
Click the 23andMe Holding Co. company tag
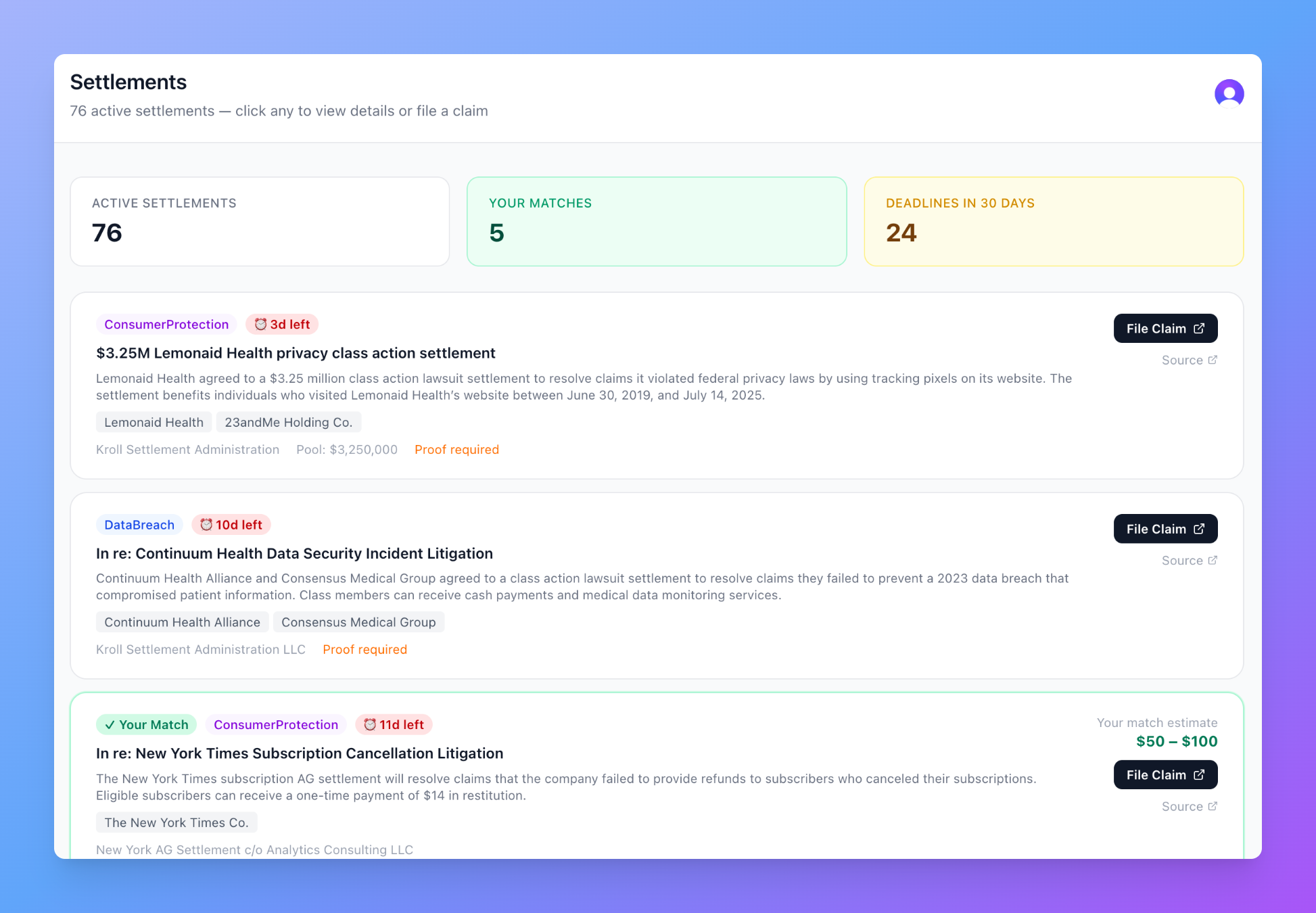289,422
